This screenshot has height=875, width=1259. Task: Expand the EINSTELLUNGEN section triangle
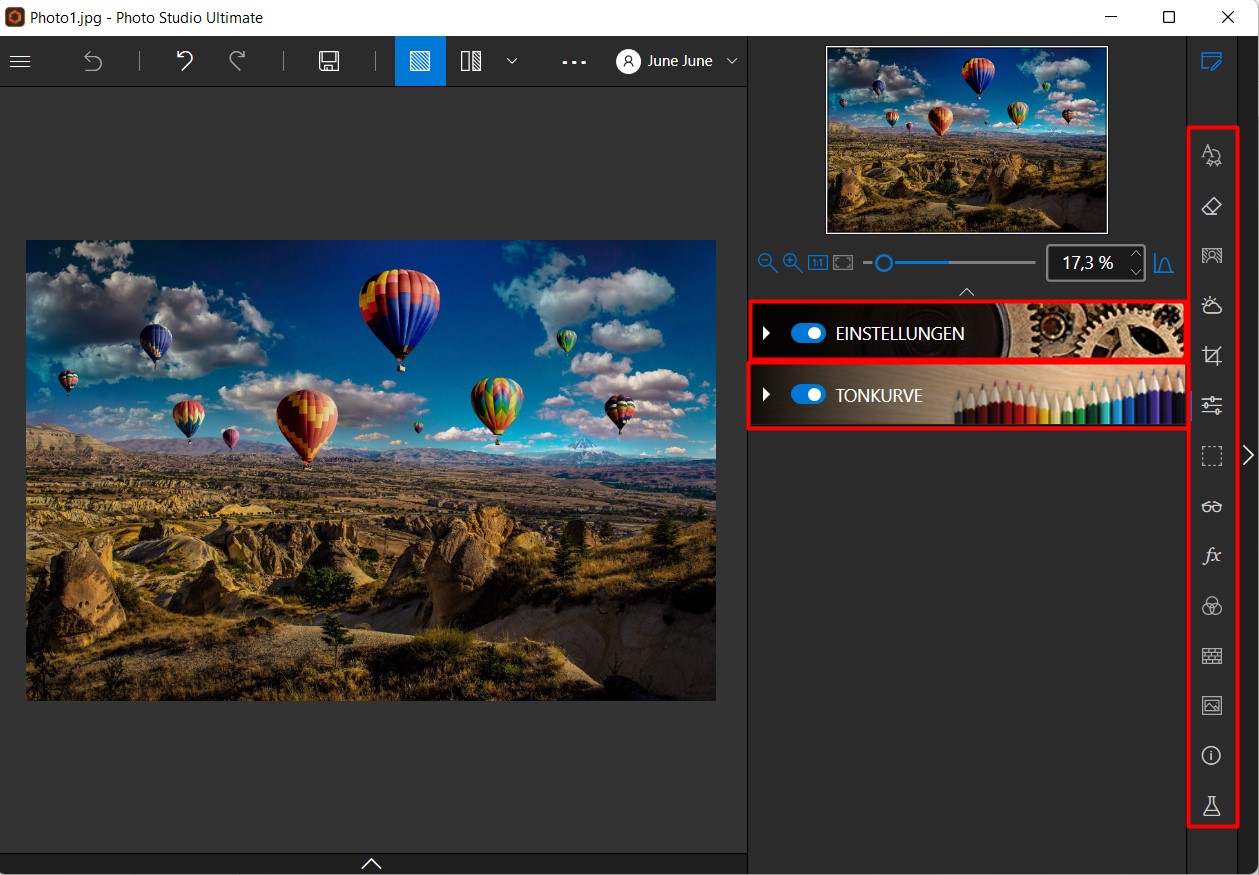coord(766,333)
